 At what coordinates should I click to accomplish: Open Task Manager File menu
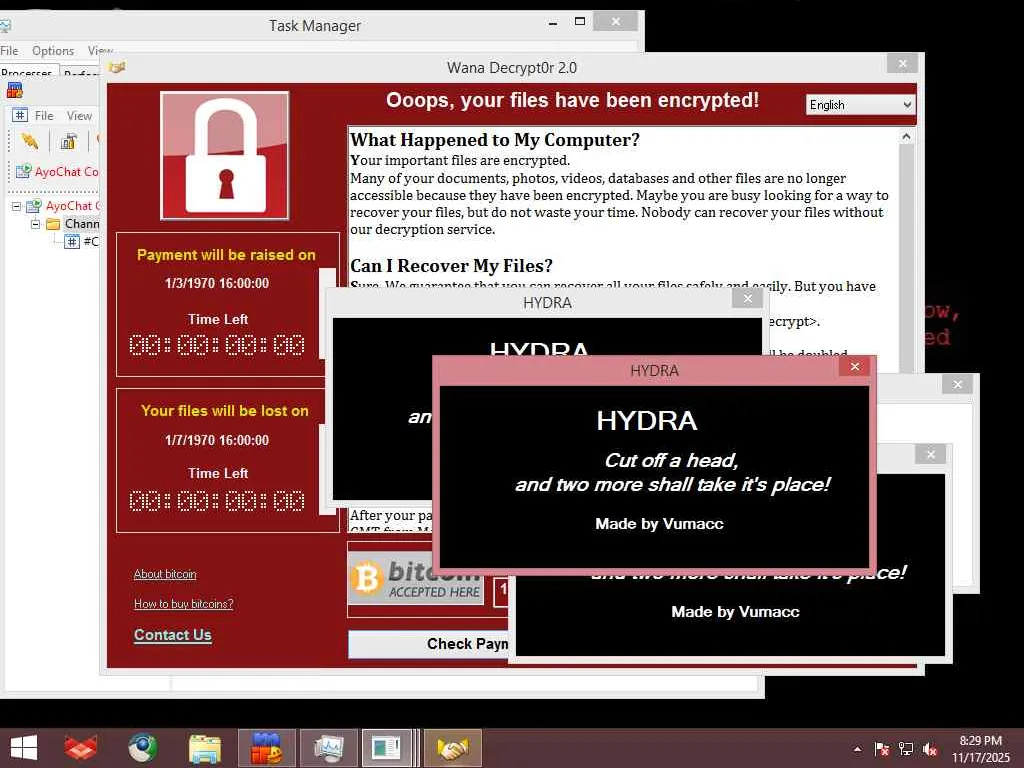(9, 50)
